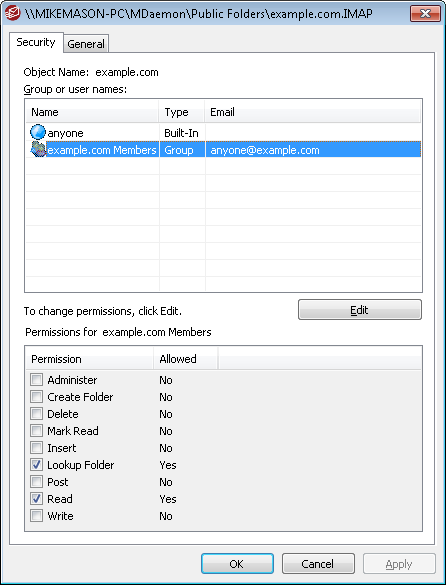The width and height of the screenshot is (446, 585).
Task: Uncheck the Lookup Folder permission
Action: tap(37, 465)
